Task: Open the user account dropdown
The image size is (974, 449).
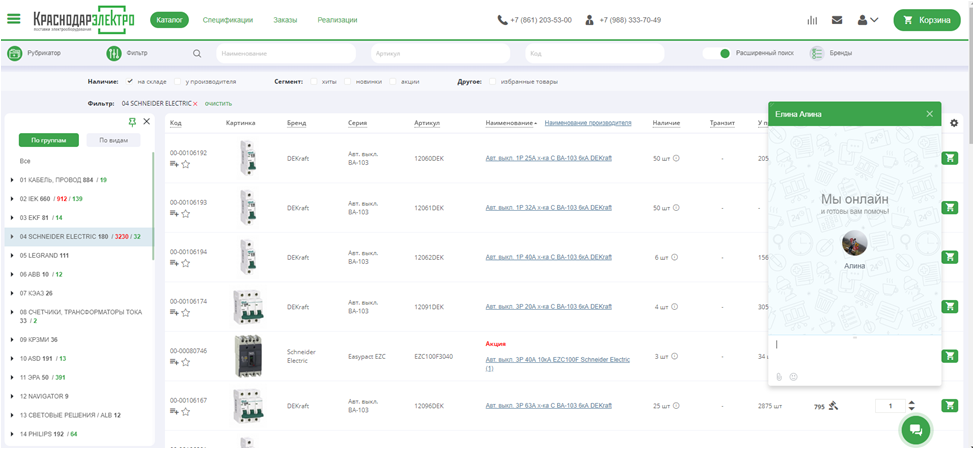Action: pos(868,20)
